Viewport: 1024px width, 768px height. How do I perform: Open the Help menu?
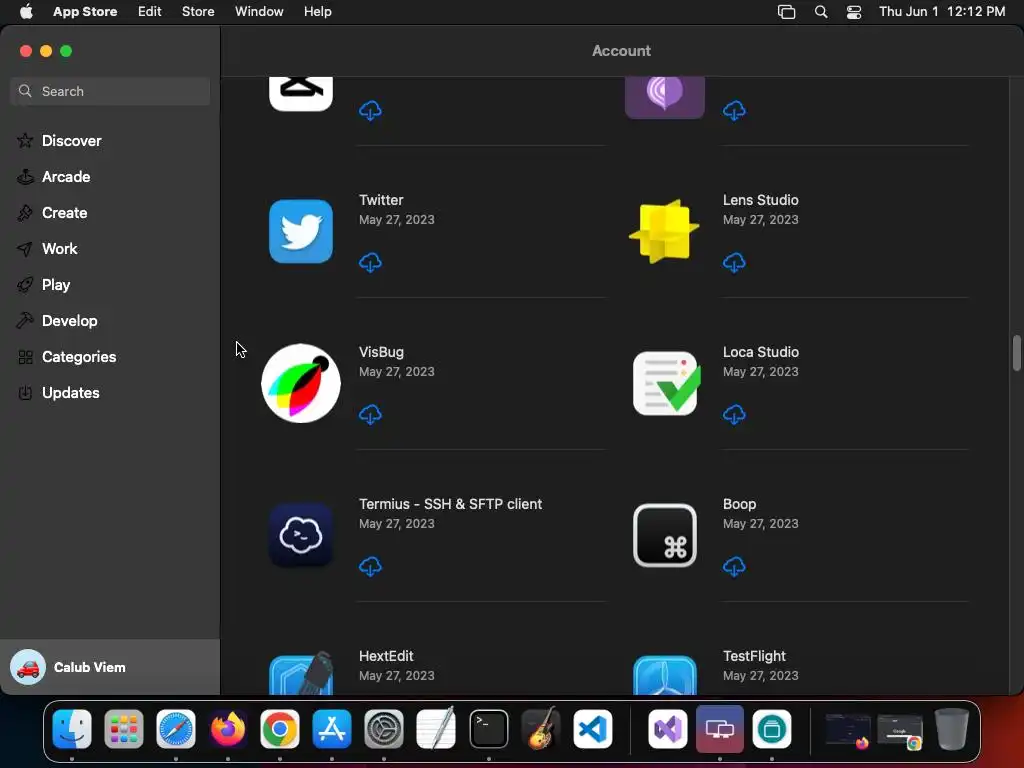(317, 12)
